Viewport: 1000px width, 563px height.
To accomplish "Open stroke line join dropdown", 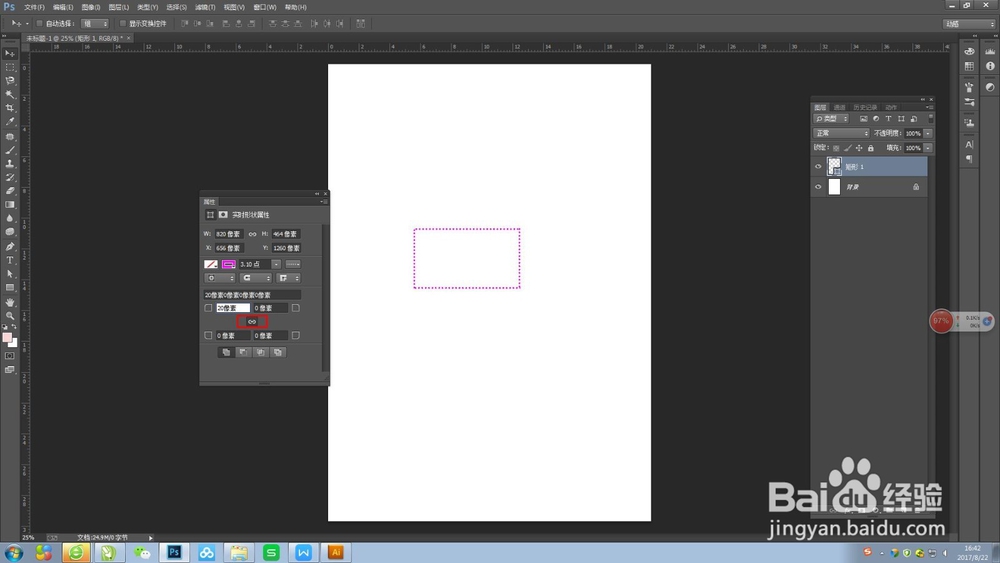I will 288,278.
